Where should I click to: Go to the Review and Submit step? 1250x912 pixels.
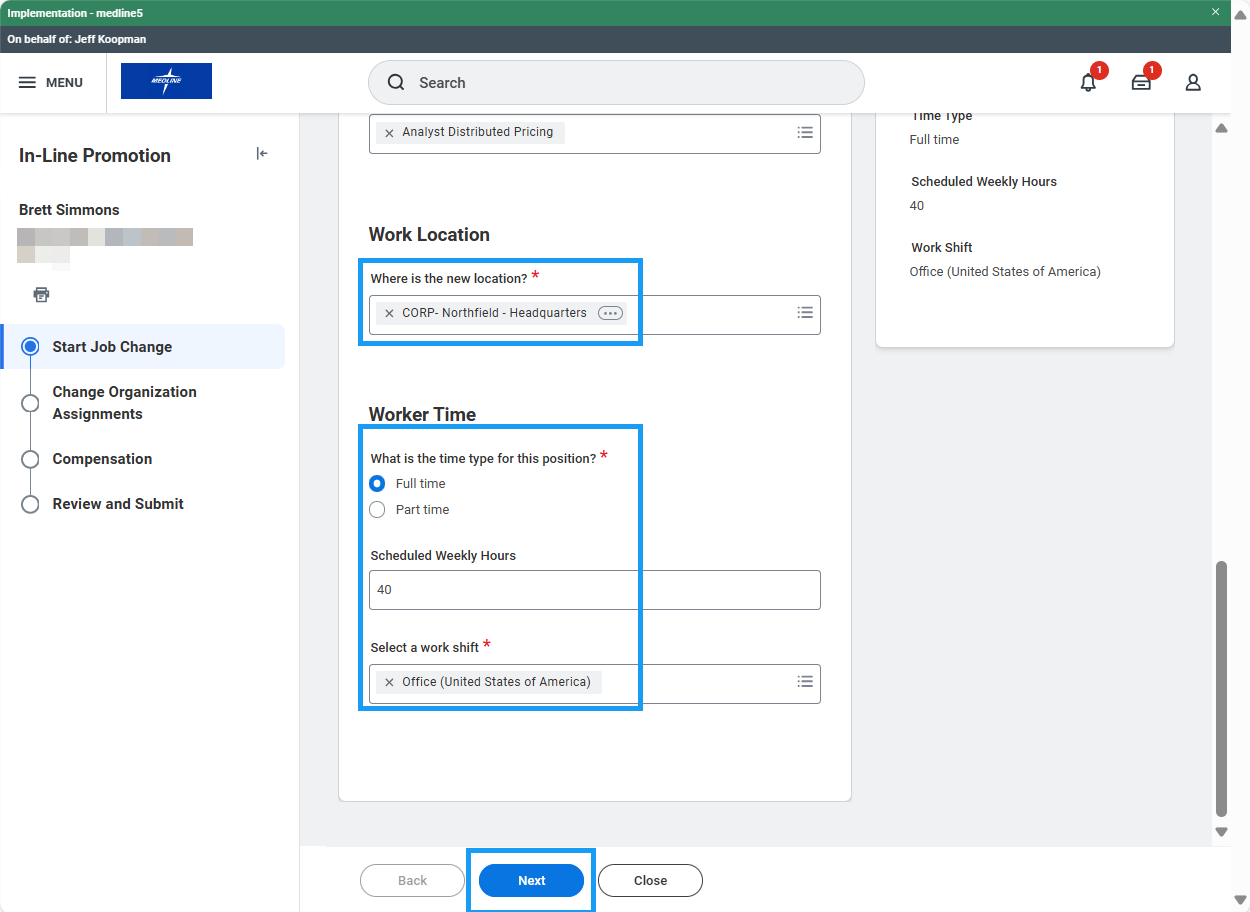tap(118, 504)
